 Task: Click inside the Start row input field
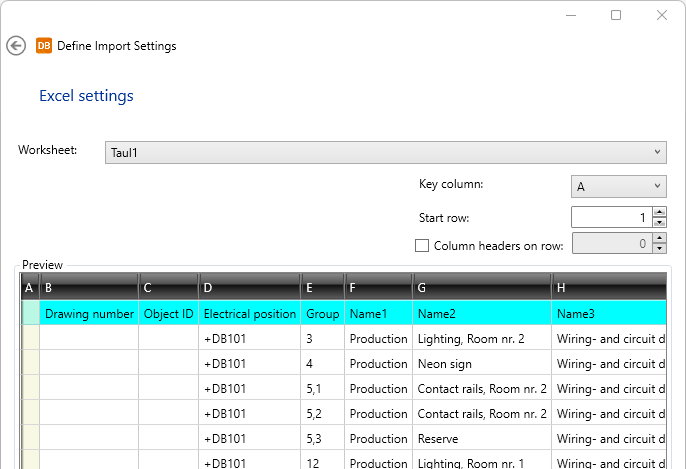click(610, 217)
